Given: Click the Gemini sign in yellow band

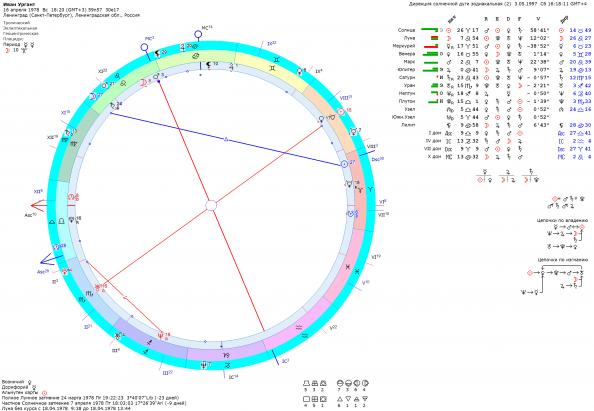Looking at the screenshot, I should (273, 68).
